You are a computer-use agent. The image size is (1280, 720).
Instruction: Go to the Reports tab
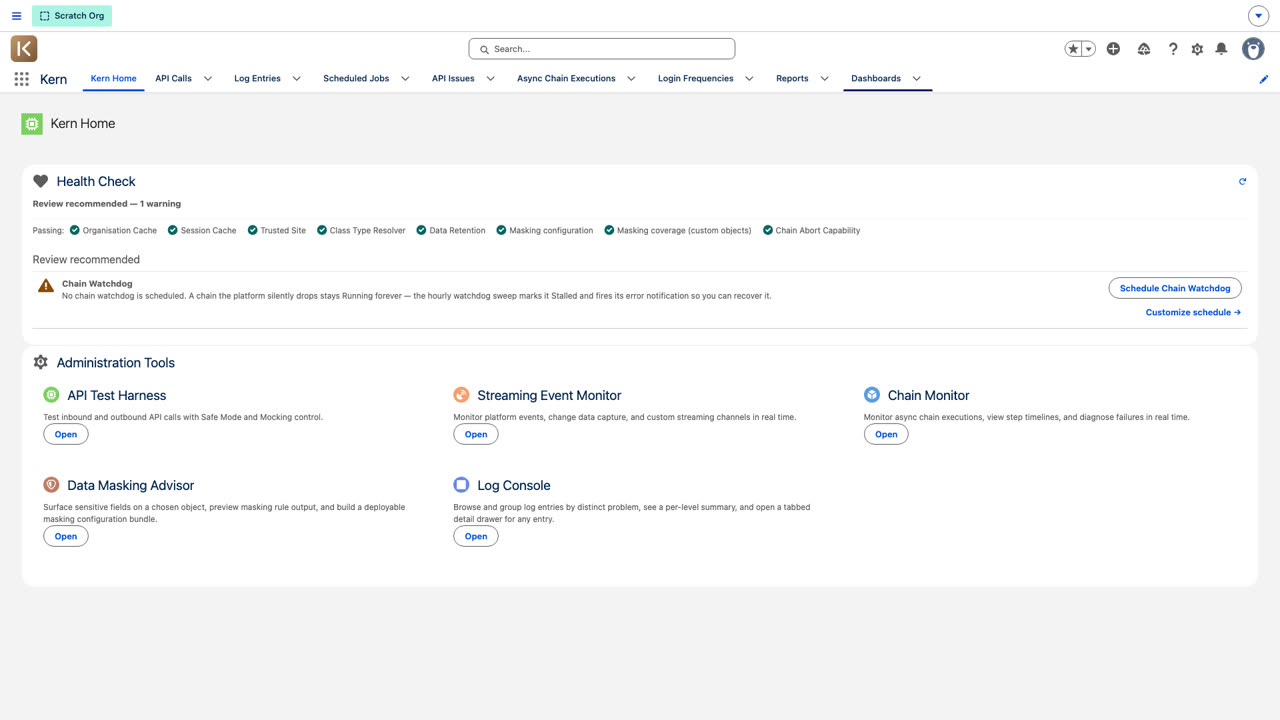tap(792, 79)
